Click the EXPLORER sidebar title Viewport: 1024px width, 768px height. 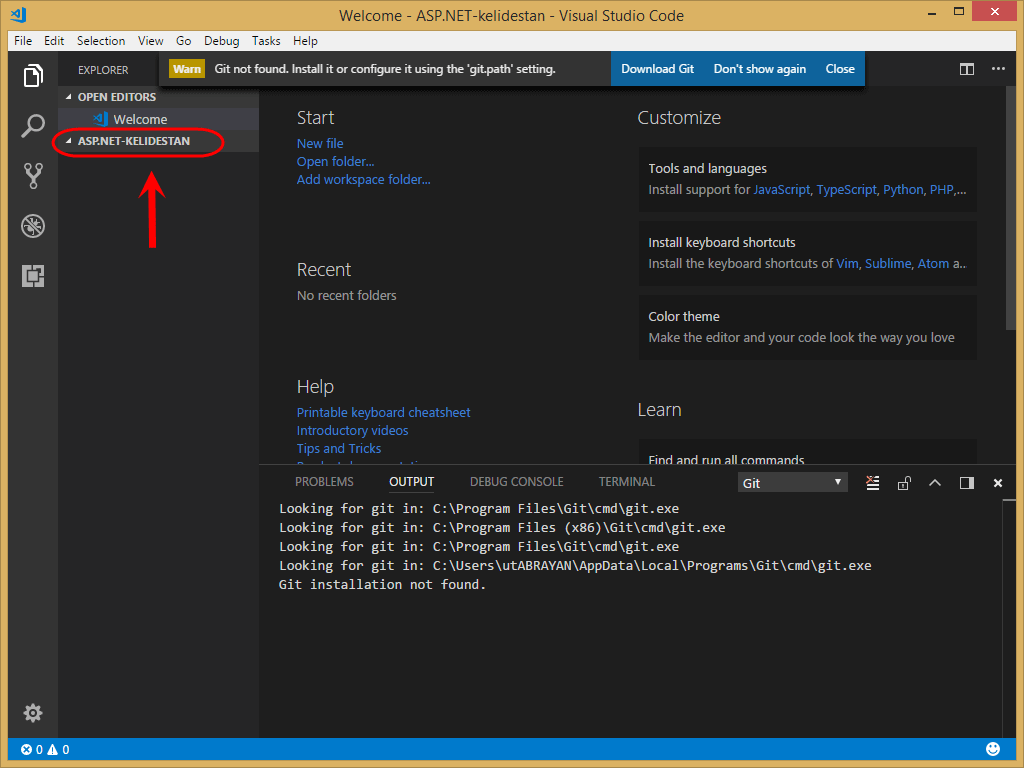point(103,69)
